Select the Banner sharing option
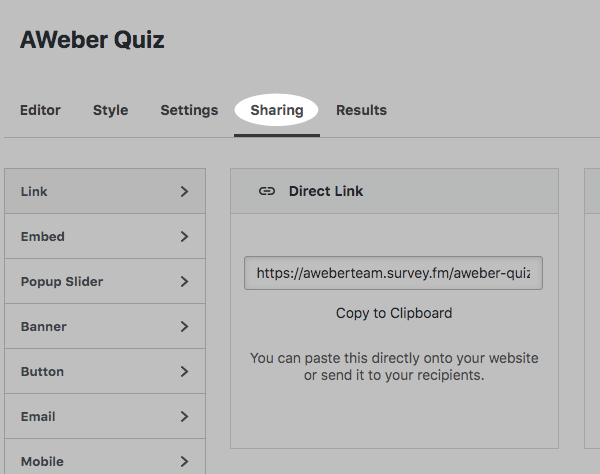The width and height of the screenshot is (600, 474). [43, 327]
